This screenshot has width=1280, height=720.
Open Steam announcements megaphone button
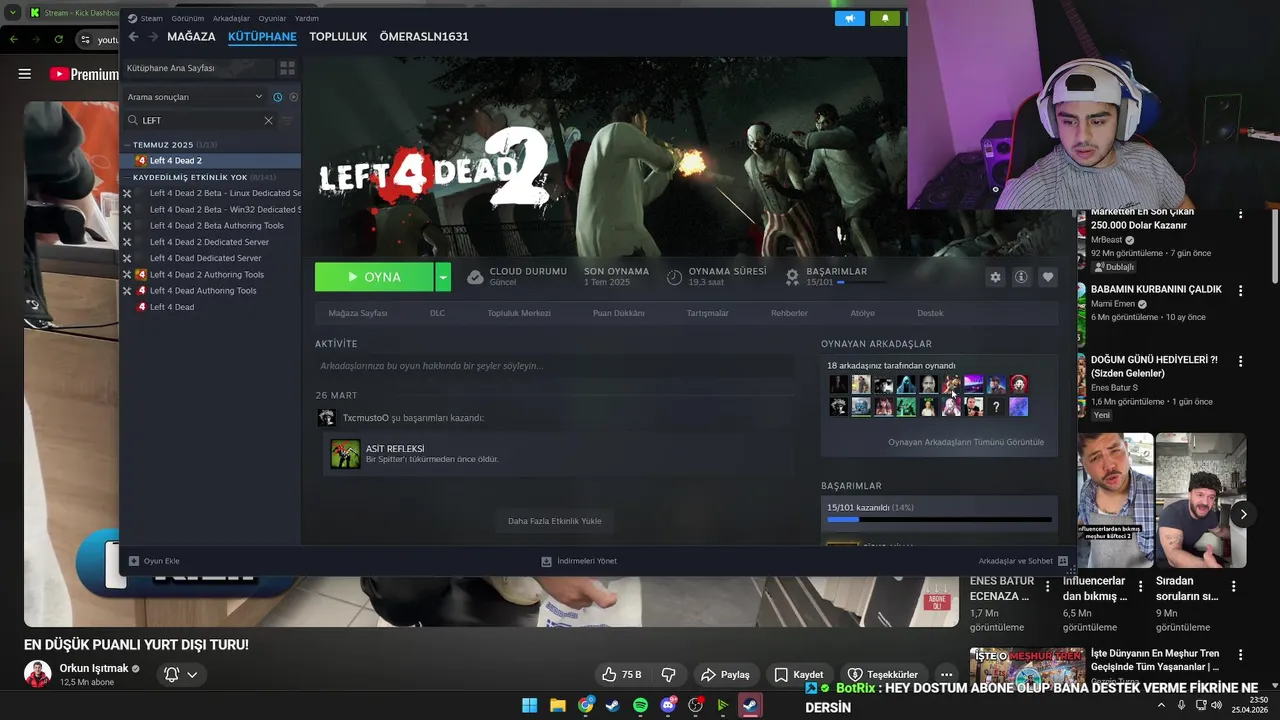pos(849,18)
